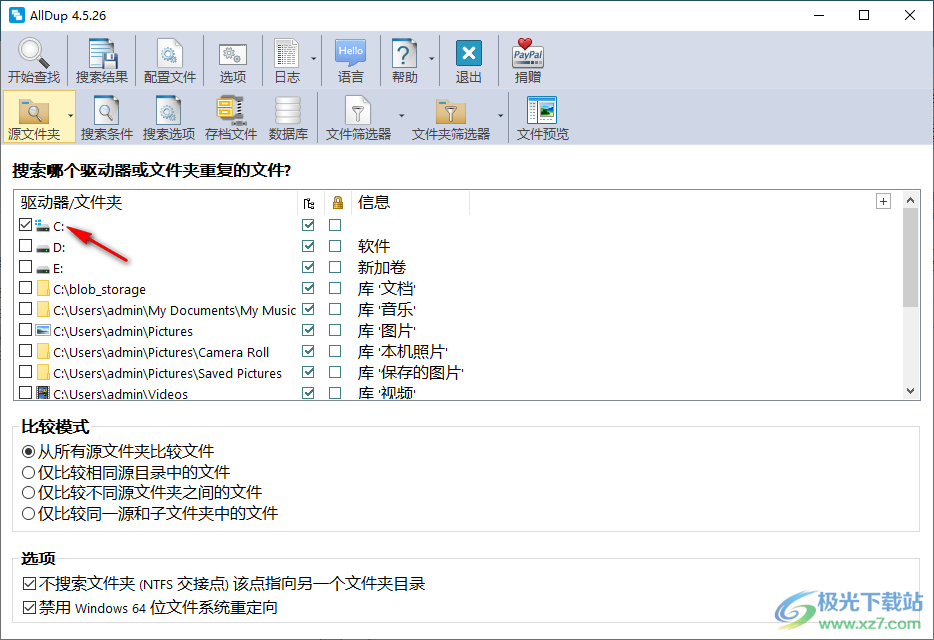Click the 退出 exit icon
The image size is (934, 640).
tap(469, 60)
